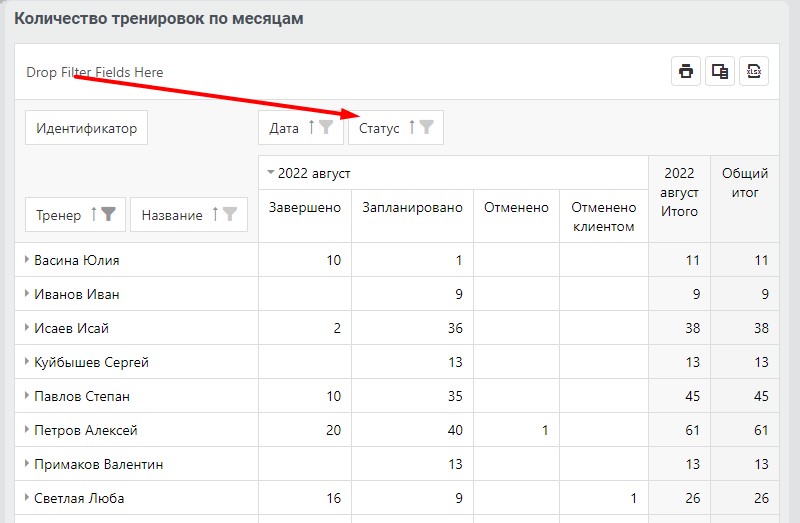This screenshot has height=523, width=800.
Task: Select the Петров Алексей name
Action: [86, 430]
